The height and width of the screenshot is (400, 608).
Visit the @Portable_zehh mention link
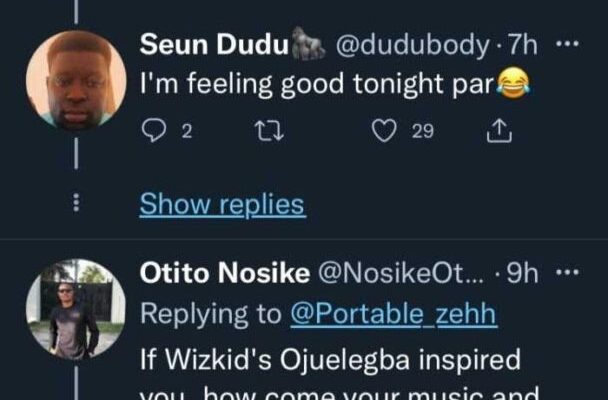391,314
